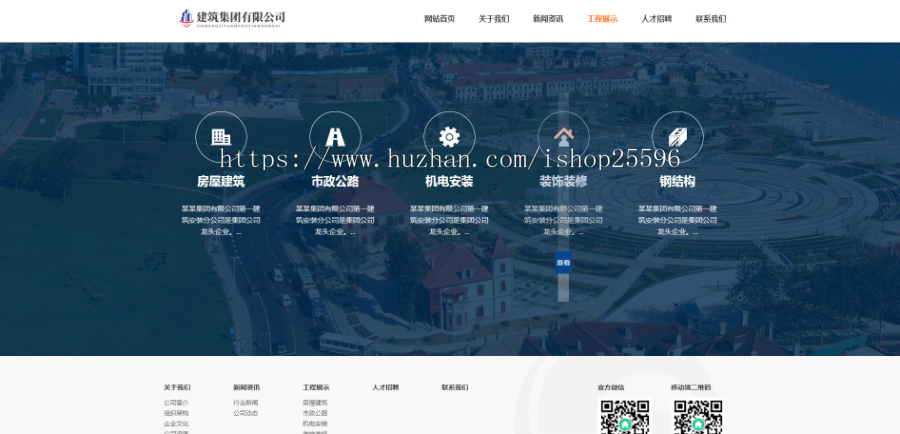900x434 pixels.
Task: Open footer 联系我们 heading link
Action: point(455,388)
